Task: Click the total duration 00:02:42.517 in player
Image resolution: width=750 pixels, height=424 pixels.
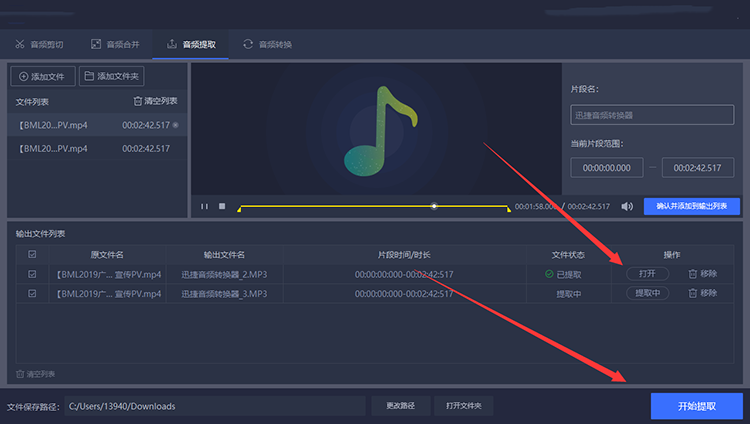Action: tap(589, 207)
